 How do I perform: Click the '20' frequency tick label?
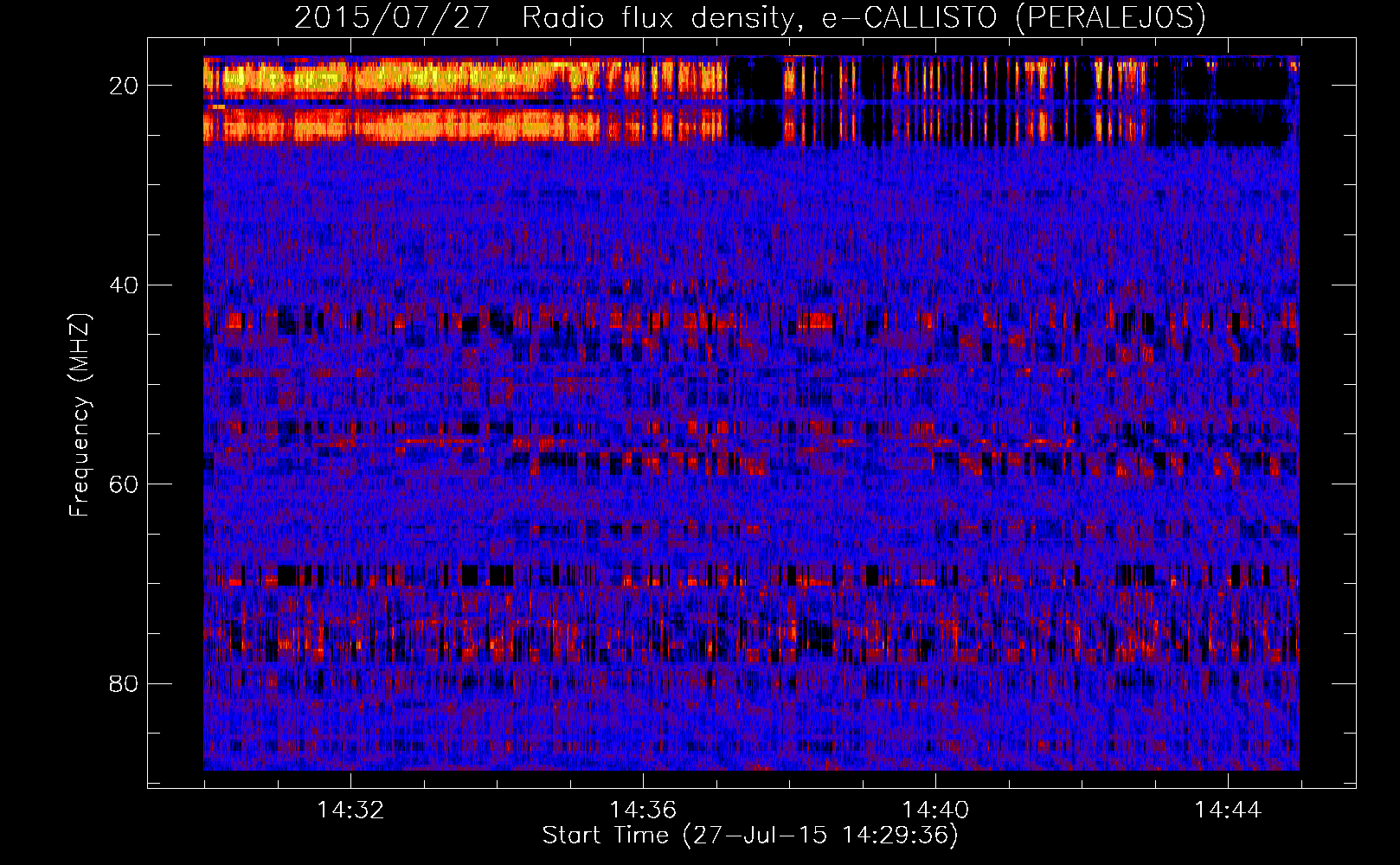124,86
